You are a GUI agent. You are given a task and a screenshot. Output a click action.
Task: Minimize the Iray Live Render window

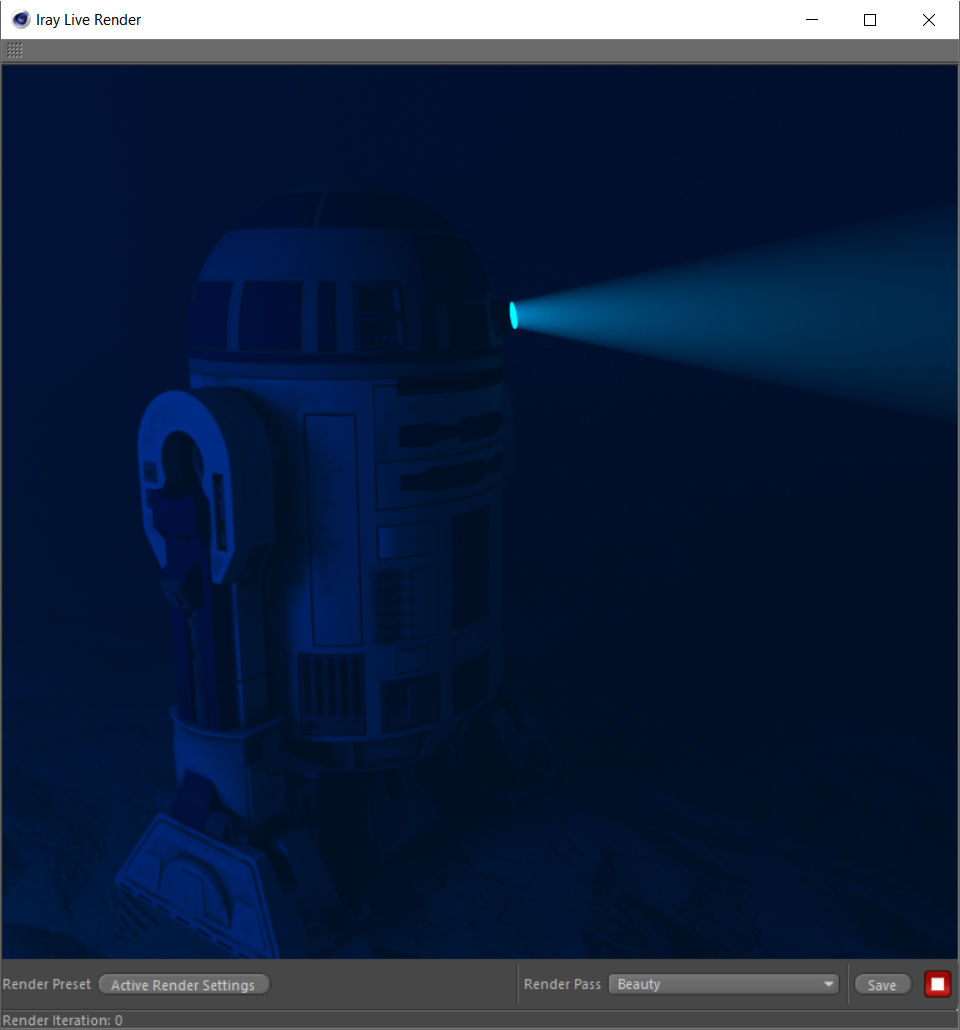click(x=812, y=20)
